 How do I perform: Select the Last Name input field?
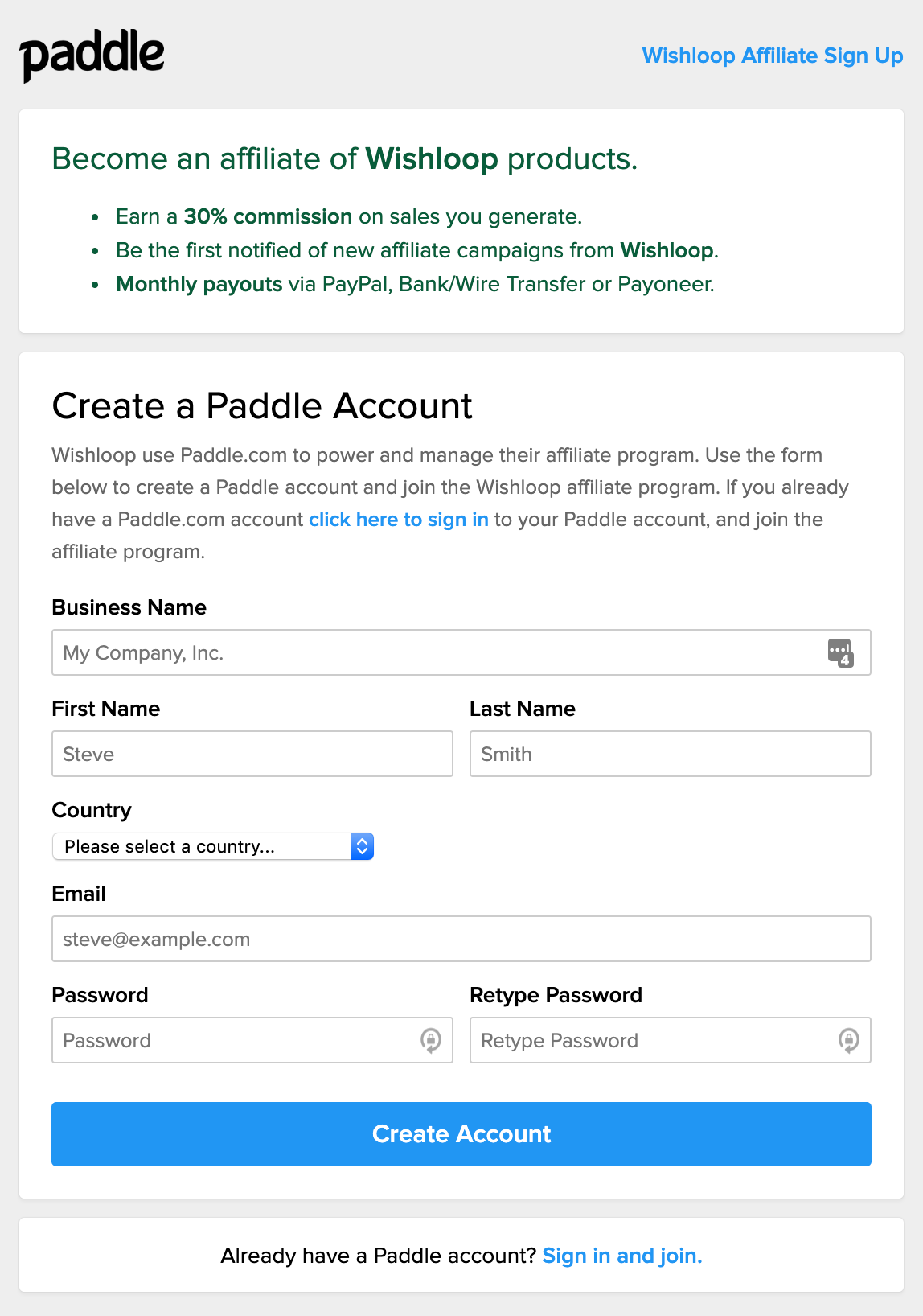(669, 754)
